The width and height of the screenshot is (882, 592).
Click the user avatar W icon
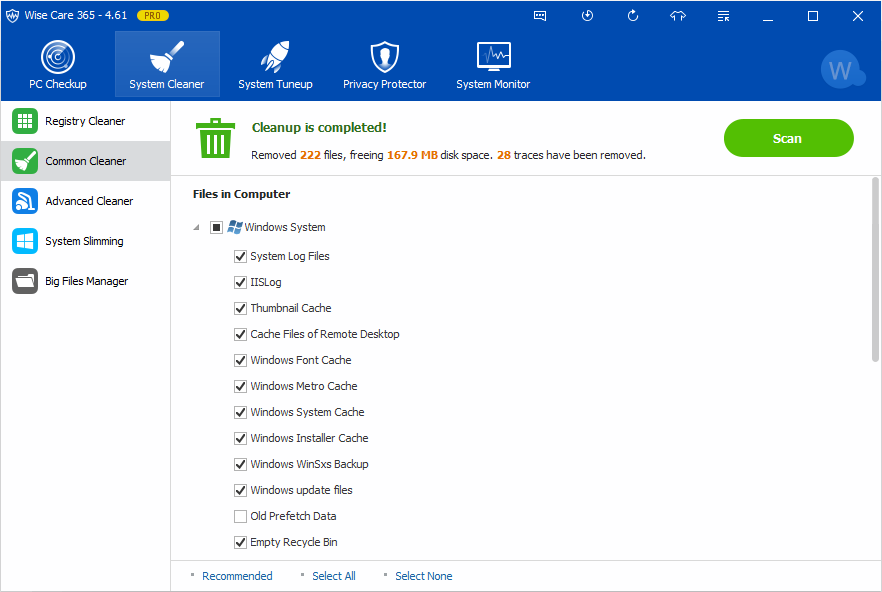840,71
